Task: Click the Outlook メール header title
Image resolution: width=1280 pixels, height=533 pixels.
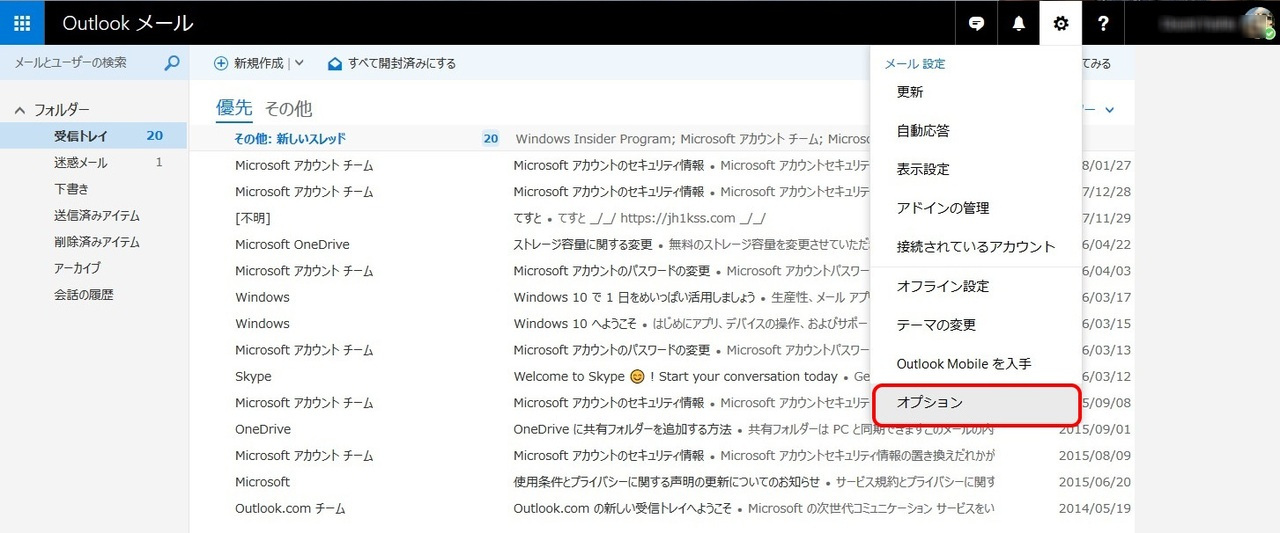Action: 127,23
